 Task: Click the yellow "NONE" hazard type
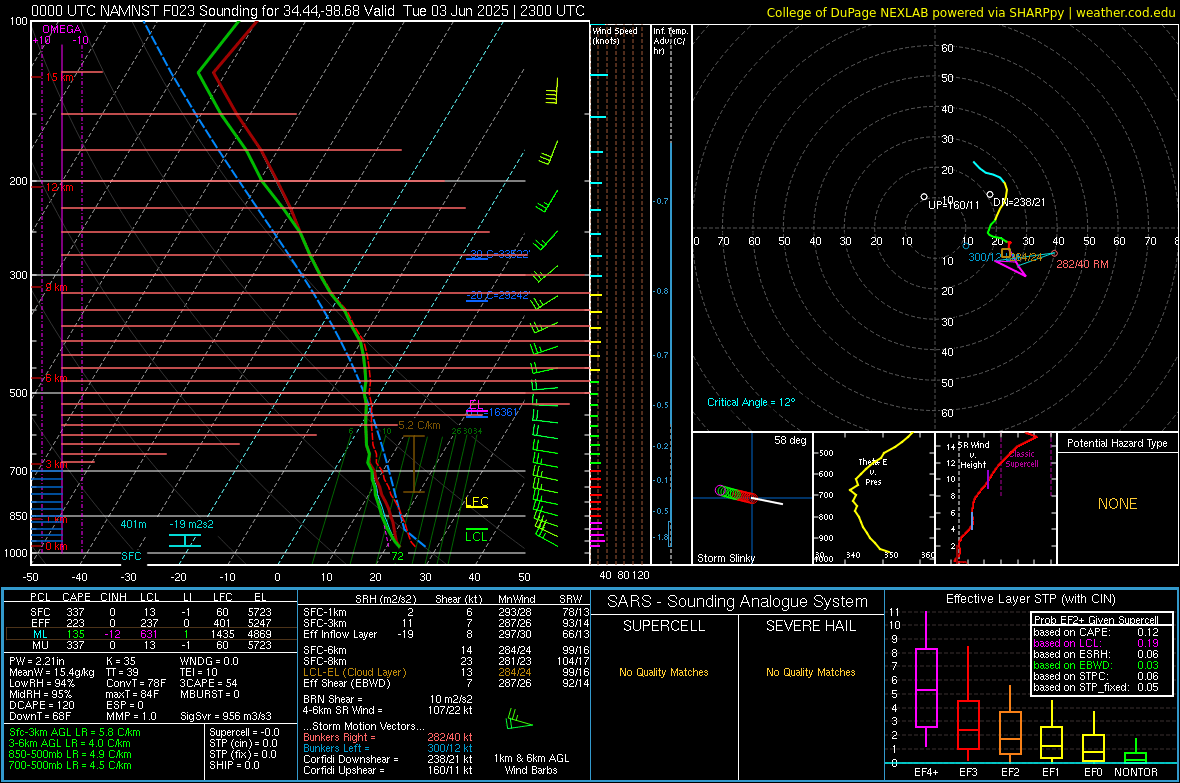tap(1118, 504)
